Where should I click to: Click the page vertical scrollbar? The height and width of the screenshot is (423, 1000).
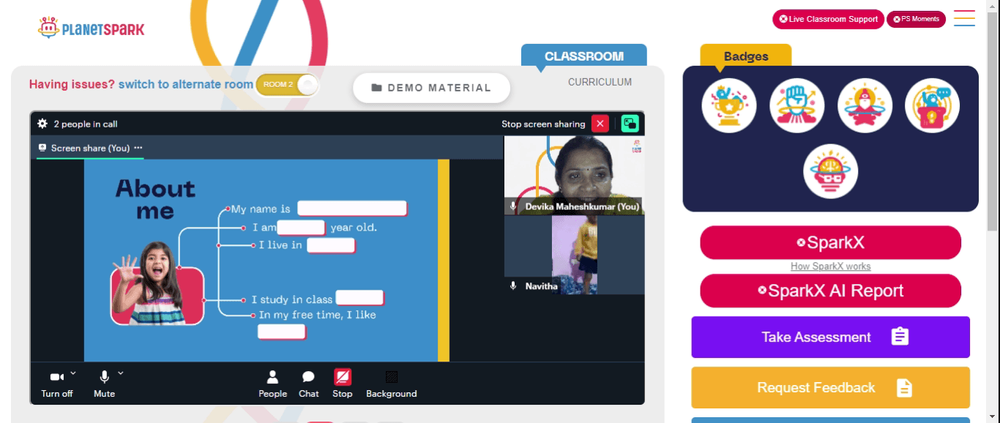tap(993, 121)
